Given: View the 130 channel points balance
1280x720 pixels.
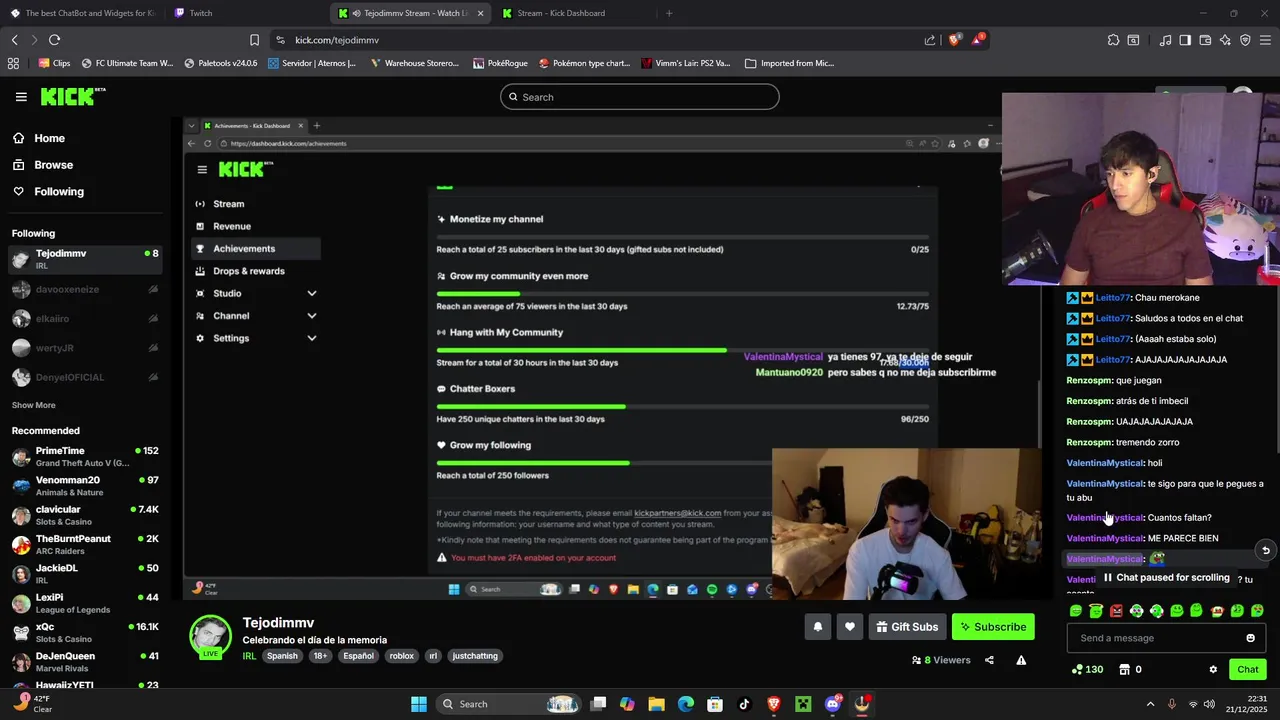Looking at the screenshot, I should coord(1087,669).
